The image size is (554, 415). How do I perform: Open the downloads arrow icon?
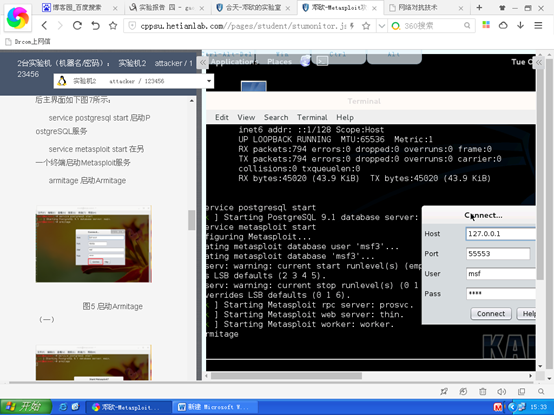tap(520, 25)
